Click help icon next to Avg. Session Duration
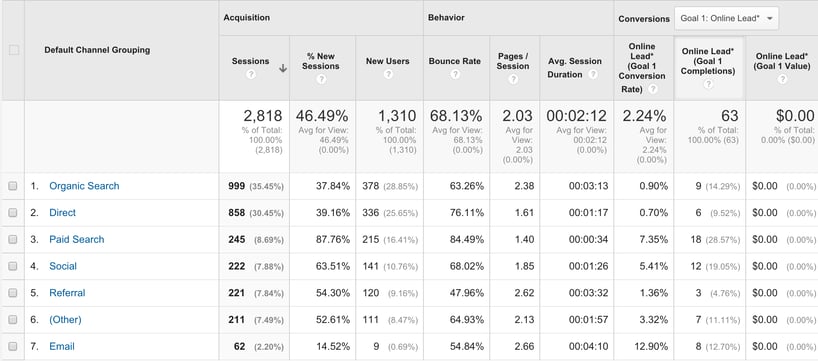Viewport: 818px width, 361px height. point(593,75)
